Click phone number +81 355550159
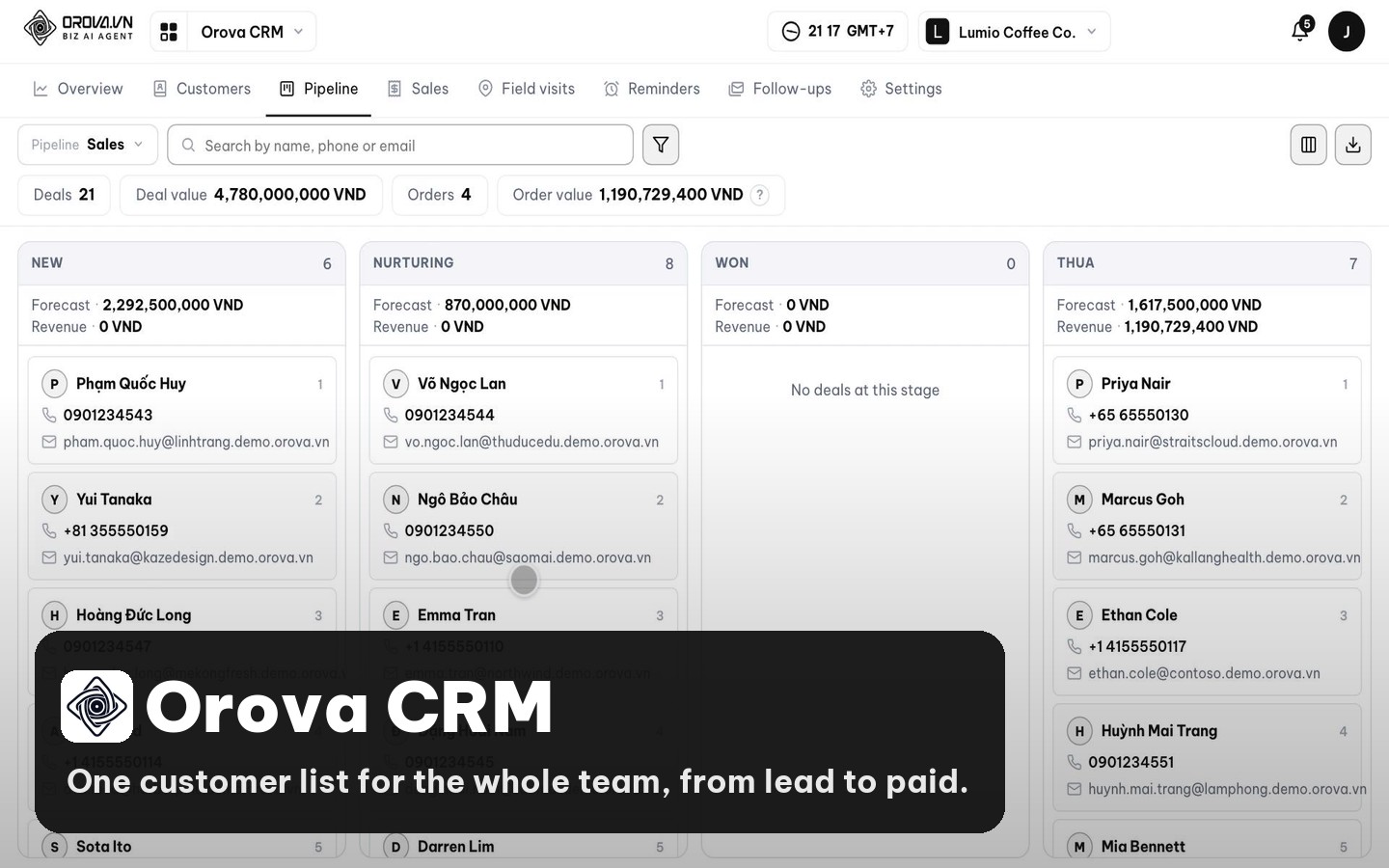This screenshot has height=868, width=1389. (x=116, y=530)
